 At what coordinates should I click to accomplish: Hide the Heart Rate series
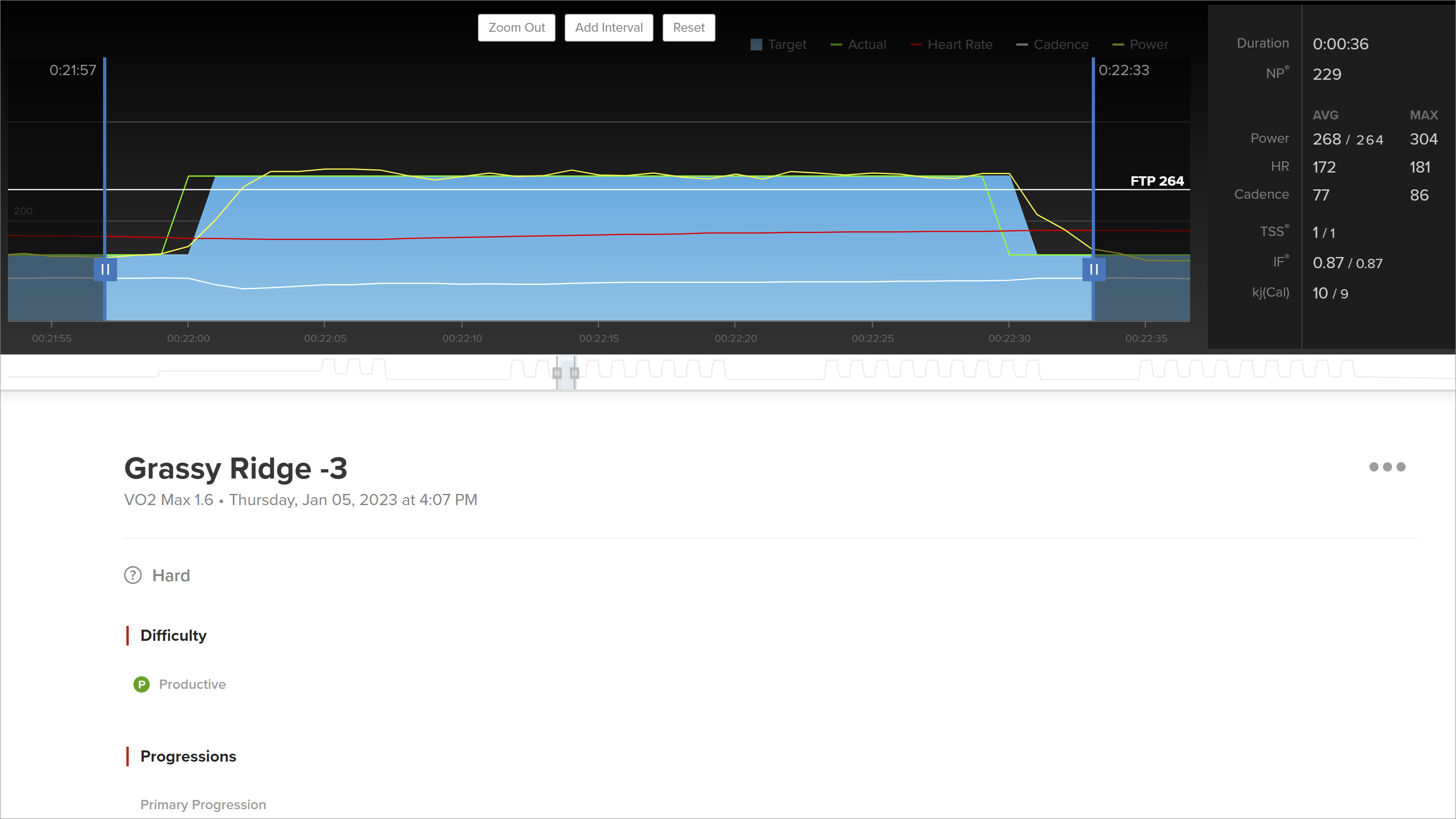click(951, 45)
